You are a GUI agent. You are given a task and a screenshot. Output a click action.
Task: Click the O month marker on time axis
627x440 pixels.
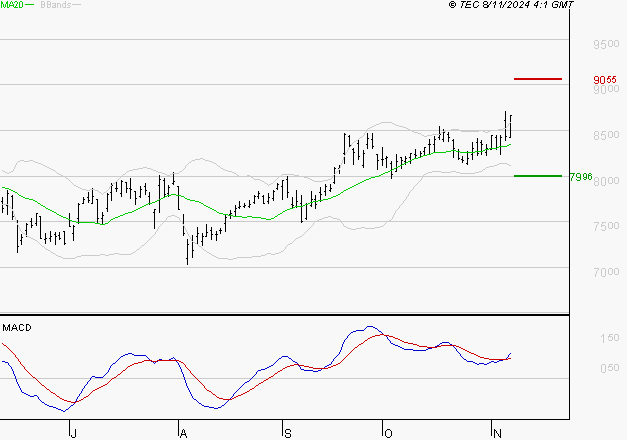(388, 433)
